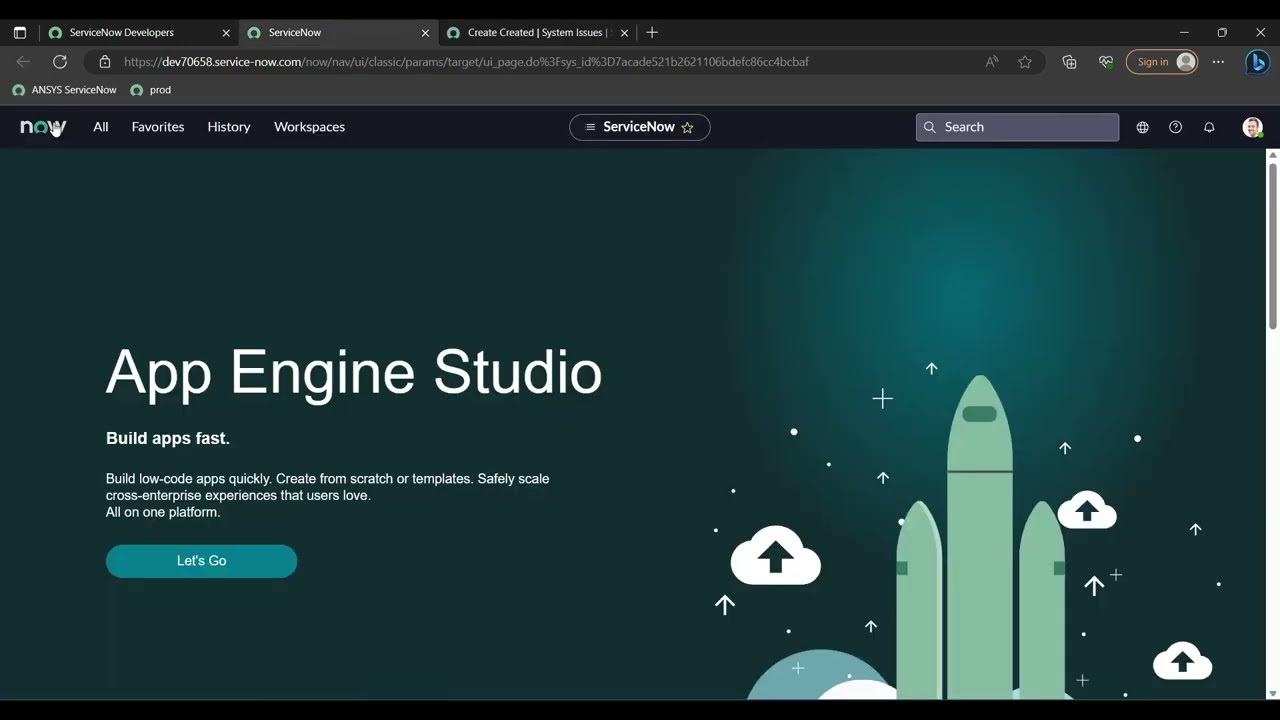Image resolution: width=1280 pixels, height=720 pixels.
Task: Open a new browser tab
Action: [x=652, y=32]
